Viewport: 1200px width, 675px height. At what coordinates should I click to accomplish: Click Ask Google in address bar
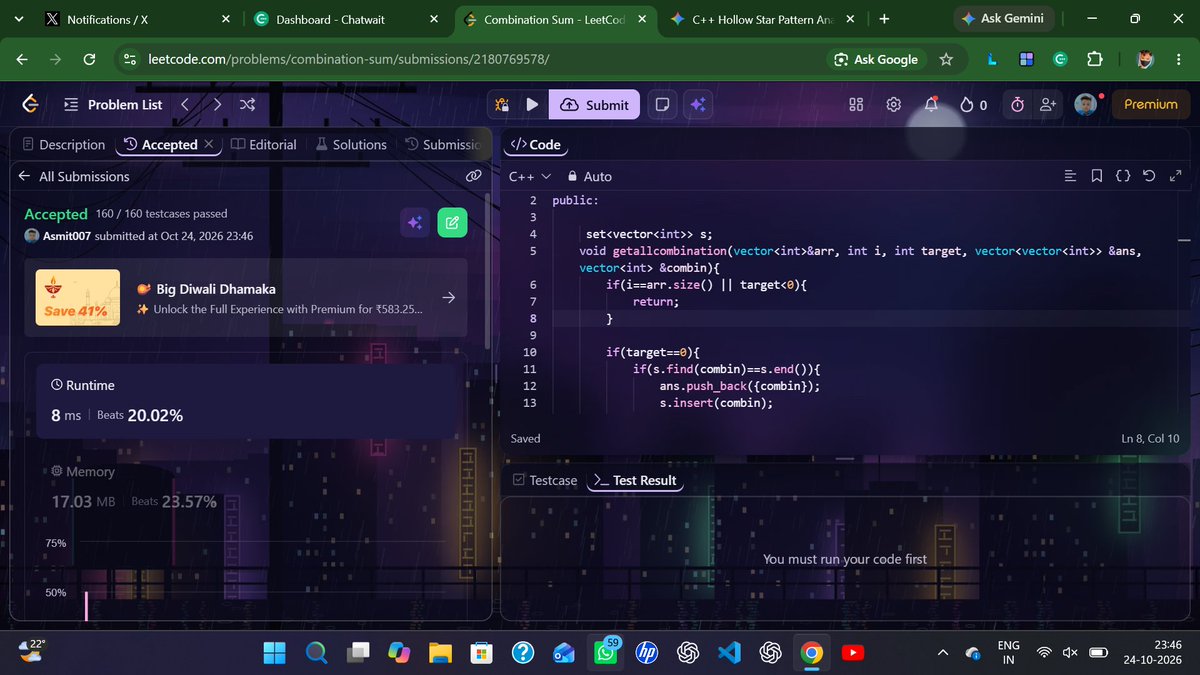click(876, 59)
